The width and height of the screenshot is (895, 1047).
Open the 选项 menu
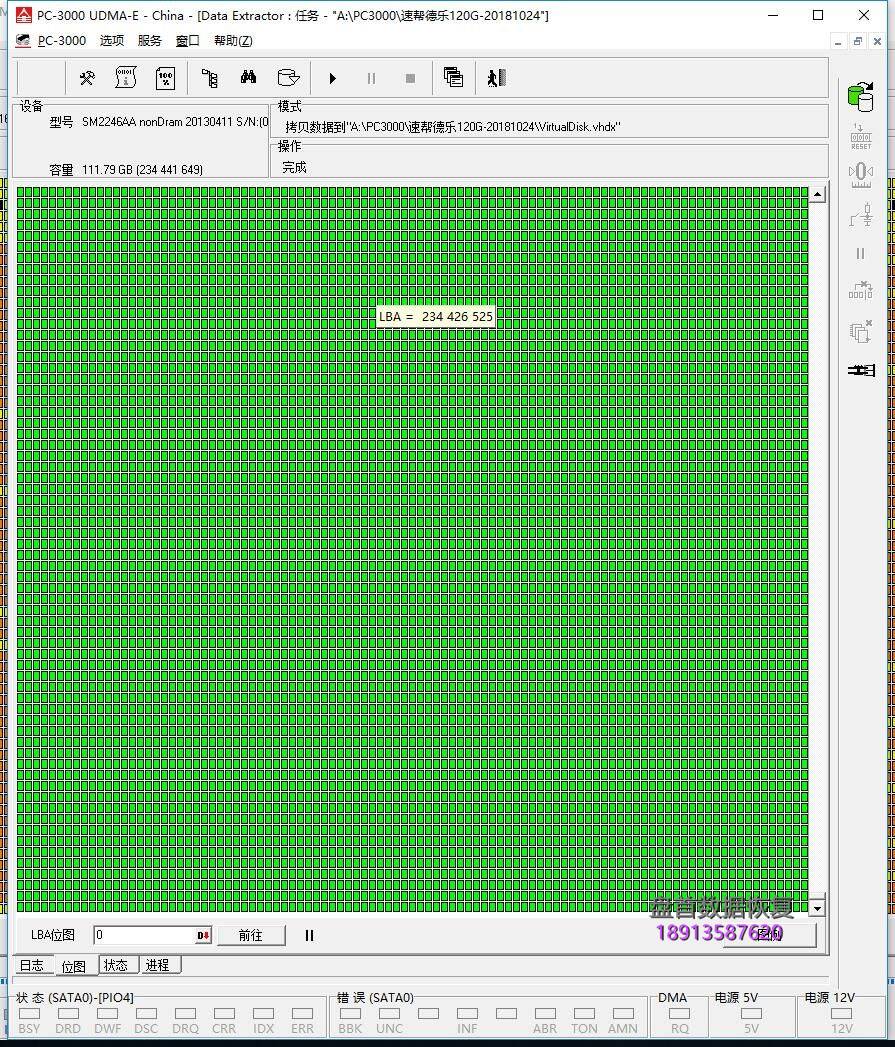[112, 41]
